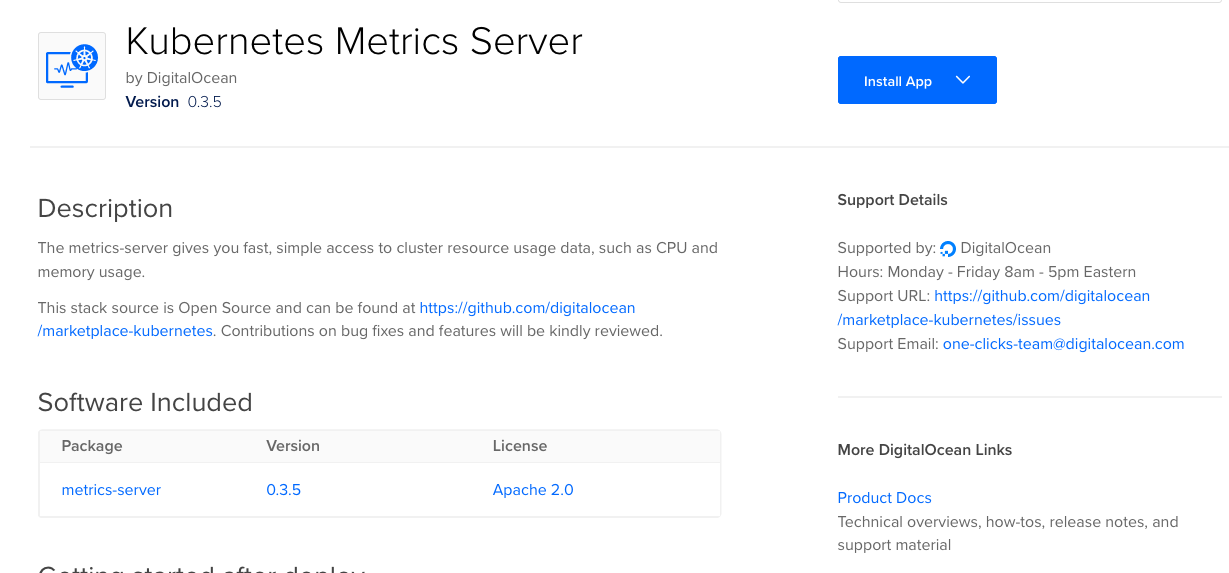Click the 0.3.5 version link in table

pyautogui.click(x=283, y=490)
